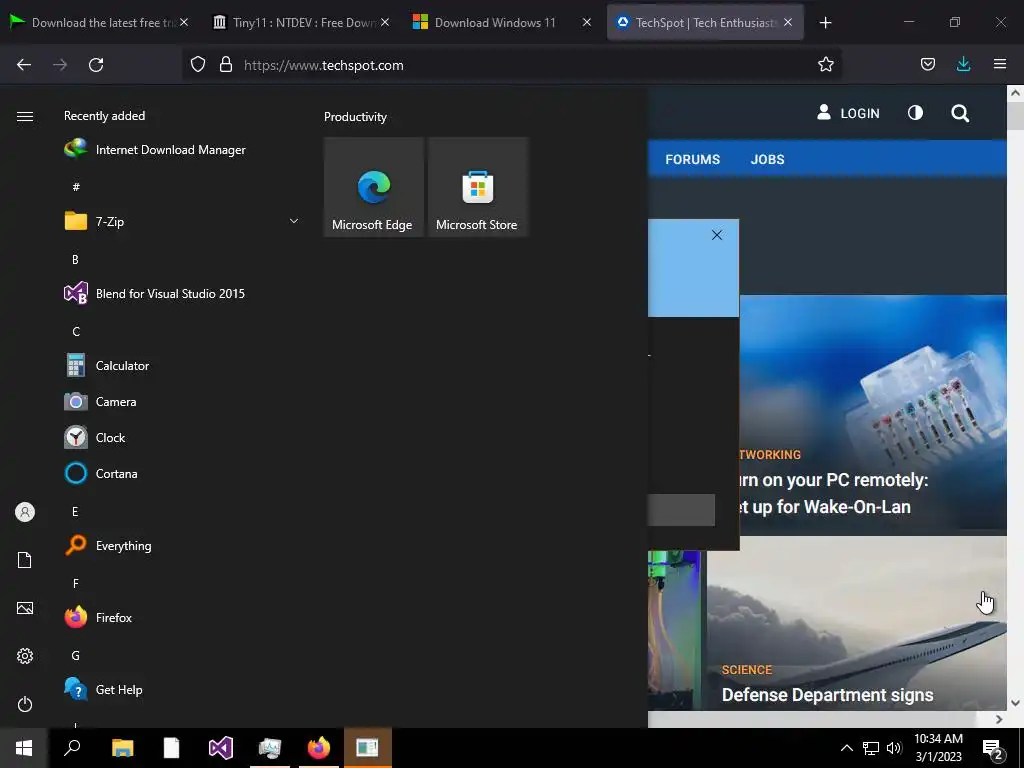1024x768 pixels.
Task: Click the SCIENCE category label
Action: 746,670
